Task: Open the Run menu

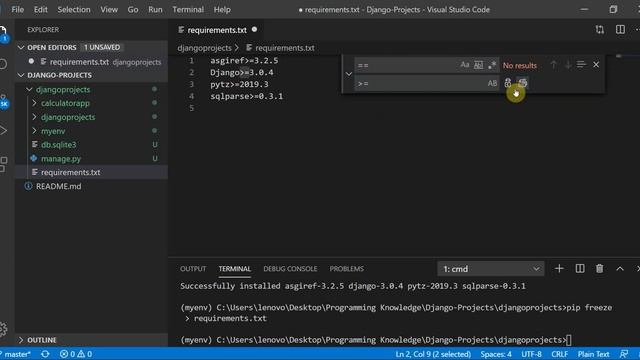Action: pyautogui.click(x=155, y=9)
